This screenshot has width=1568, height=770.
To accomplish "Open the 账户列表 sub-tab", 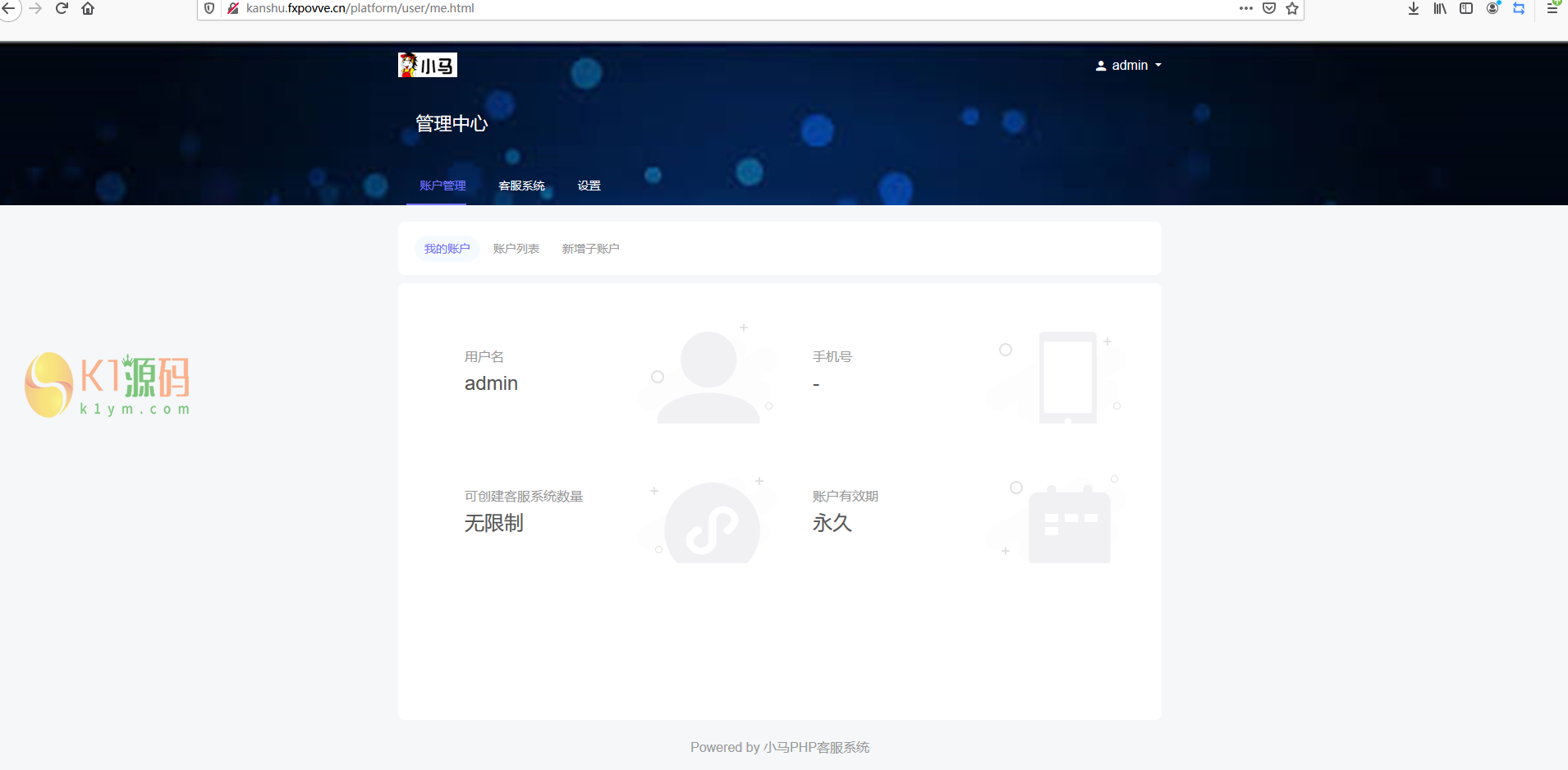I will [x=516, y=249].
